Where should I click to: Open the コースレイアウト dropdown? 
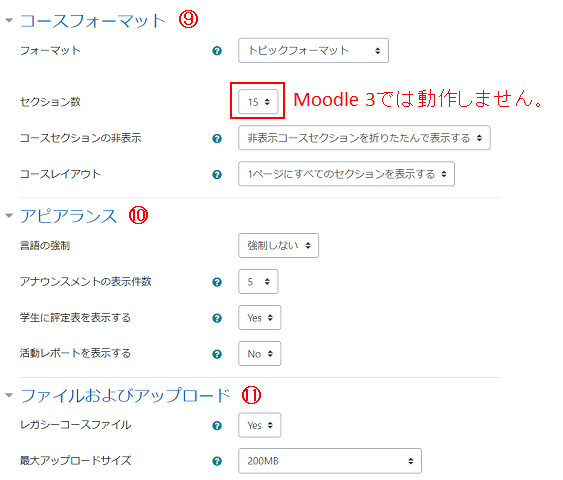coord(346,174)
